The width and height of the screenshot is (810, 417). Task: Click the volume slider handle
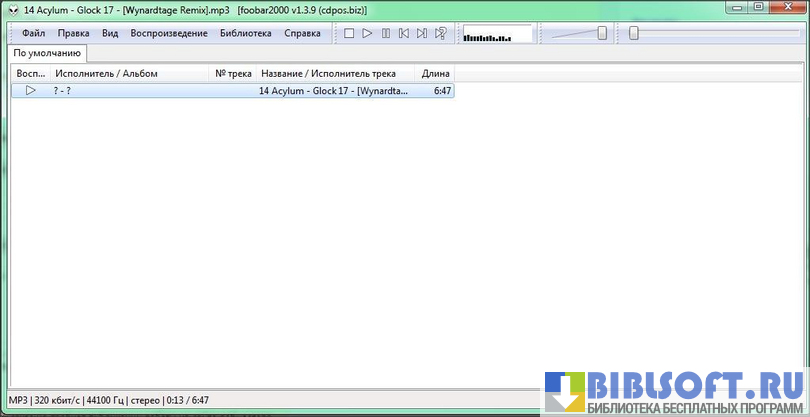(x=602, y=33)
